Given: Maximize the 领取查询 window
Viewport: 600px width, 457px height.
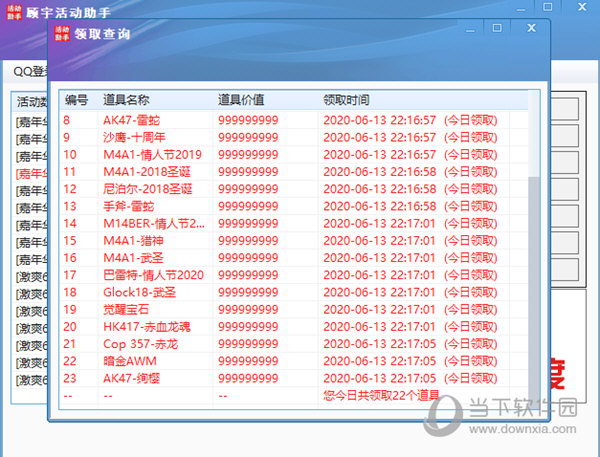Looking at the screenshot, I should click(497, 28).
